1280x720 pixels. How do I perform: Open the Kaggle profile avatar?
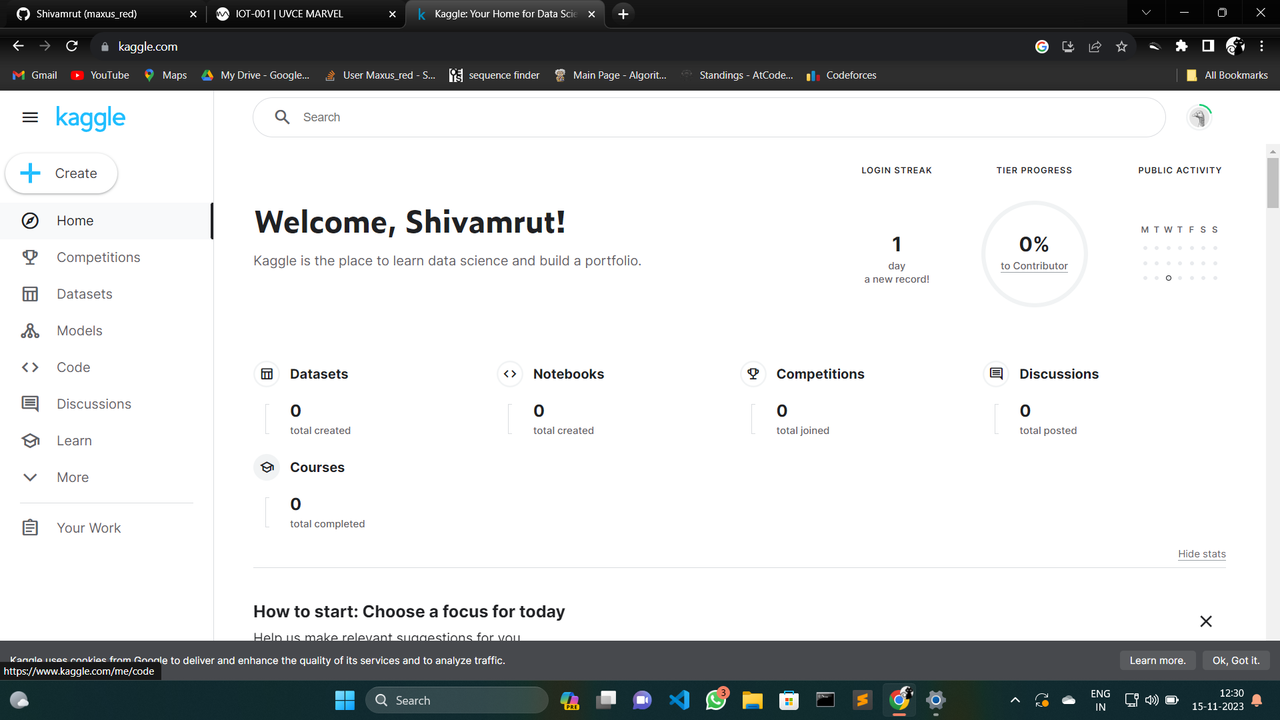(1199, 117)
